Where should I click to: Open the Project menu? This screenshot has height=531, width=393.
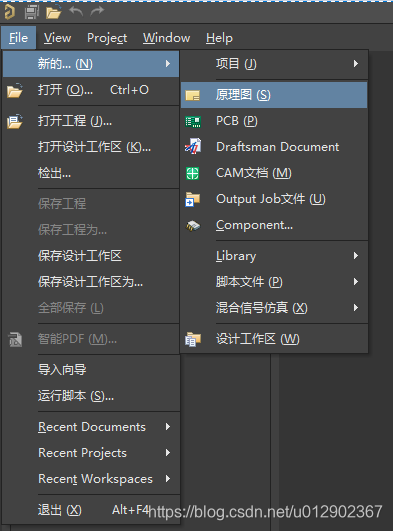tap(107, 38)
